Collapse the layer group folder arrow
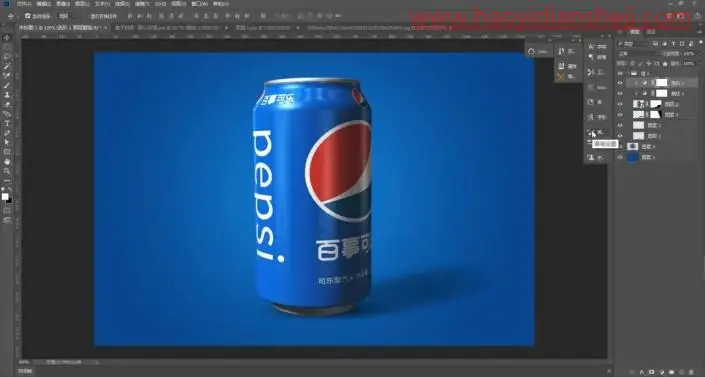The image size is (705, 377). (x=628, y=73)
